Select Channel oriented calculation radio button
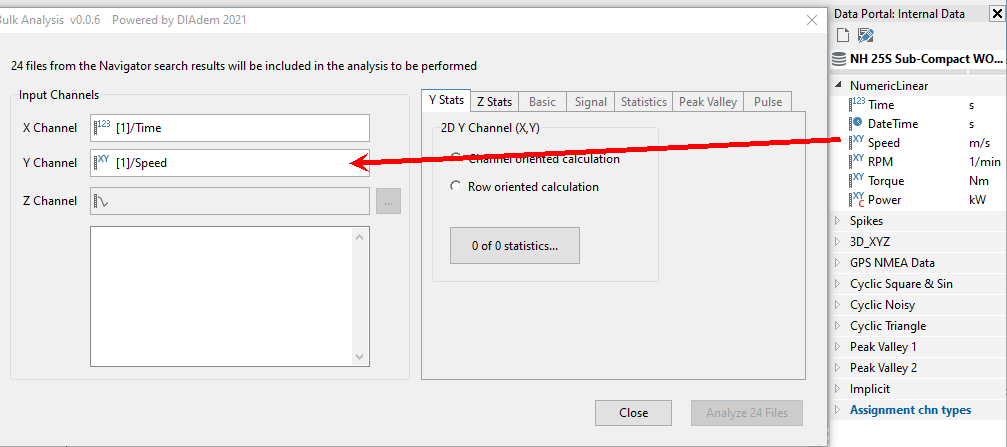1007x447 pixels. click(x=457, y=158)
